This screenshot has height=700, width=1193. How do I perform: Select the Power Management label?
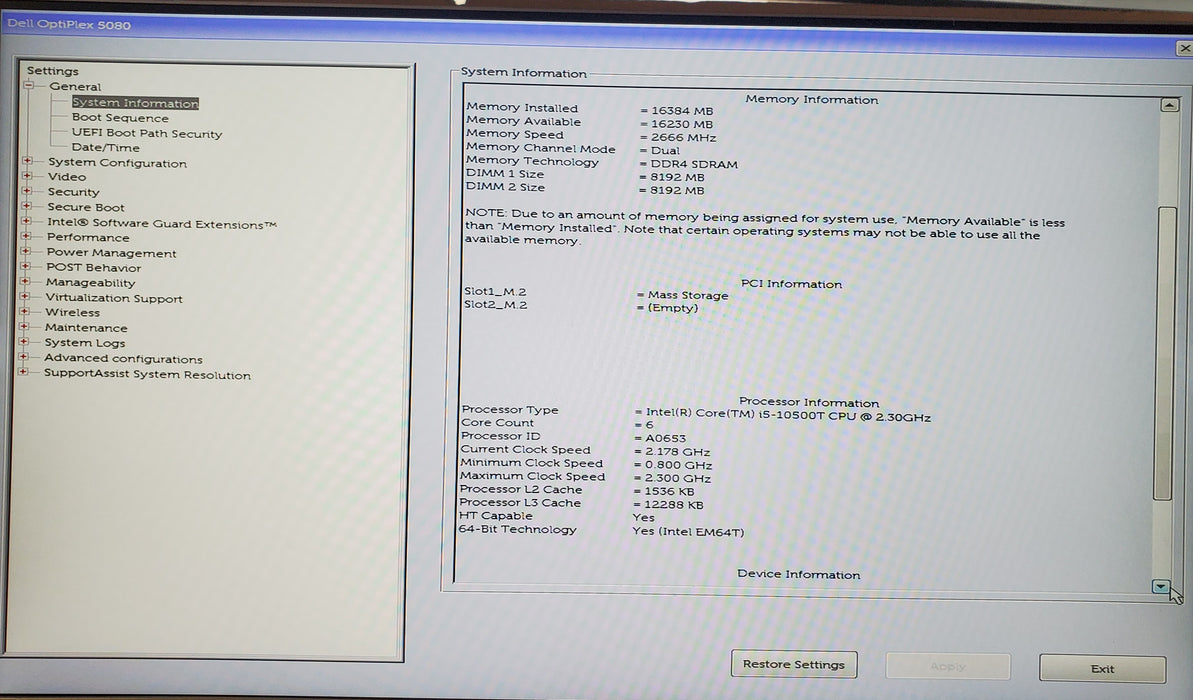pyautogui.click(x=111, y=253)
